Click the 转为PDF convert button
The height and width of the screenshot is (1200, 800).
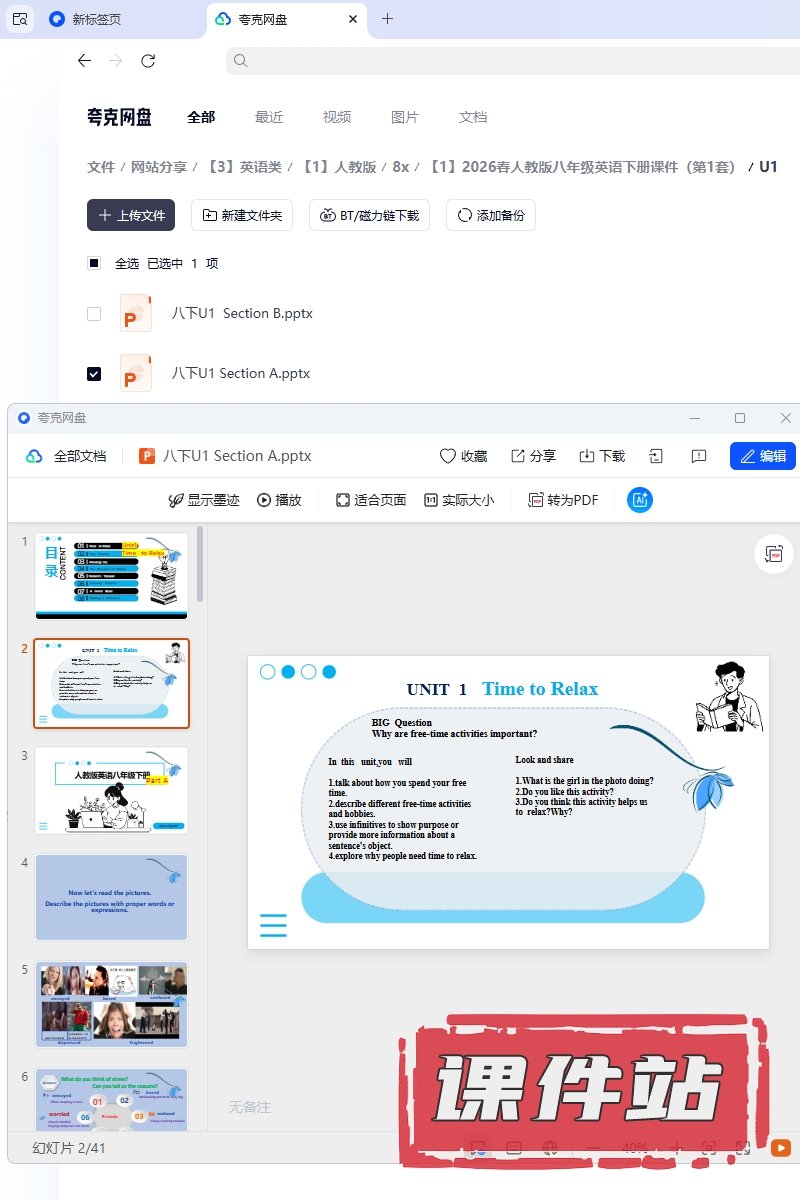(x=563, y=500)
